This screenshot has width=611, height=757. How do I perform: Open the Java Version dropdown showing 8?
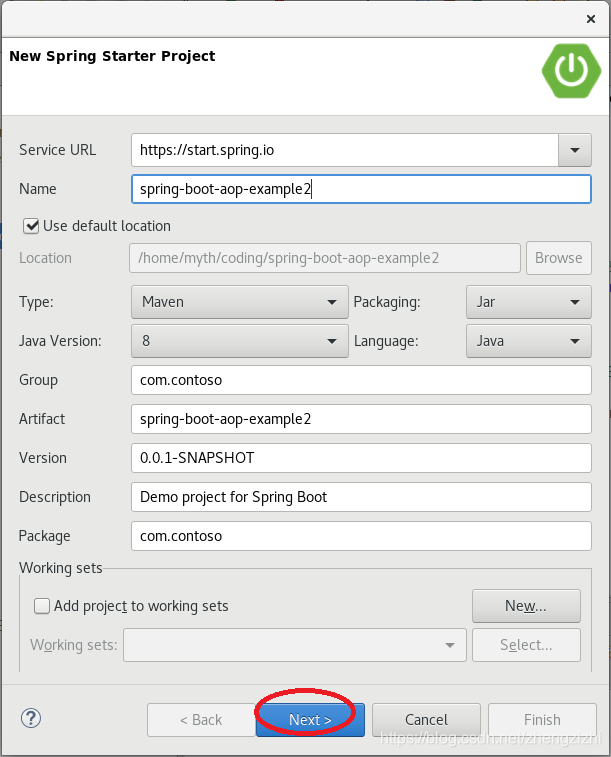coord(239,341)
